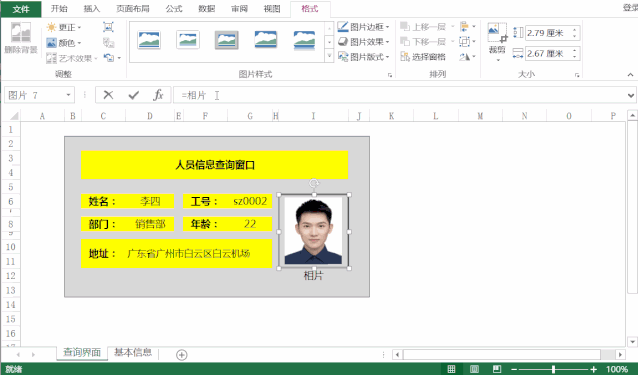
Task: Click the Crop (裁剪) tool icon
Action: point(497,33)
